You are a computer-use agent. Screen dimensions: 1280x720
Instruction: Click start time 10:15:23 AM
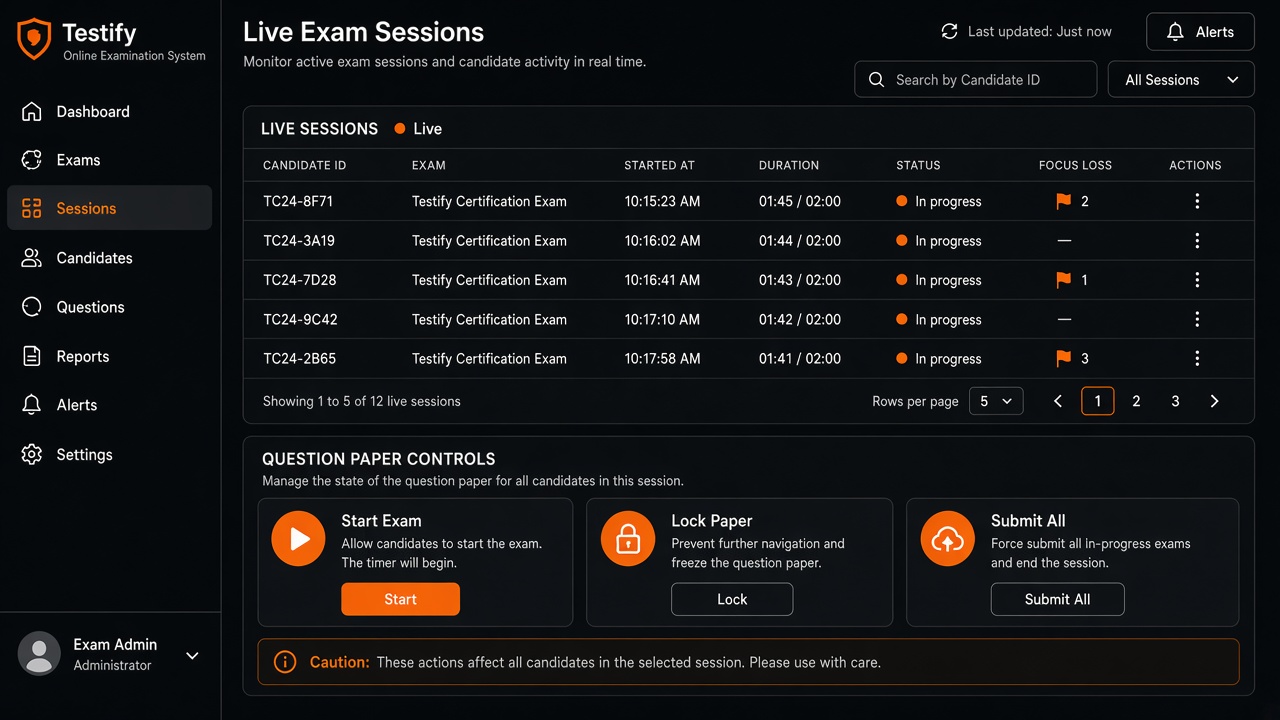pos(662,201)
